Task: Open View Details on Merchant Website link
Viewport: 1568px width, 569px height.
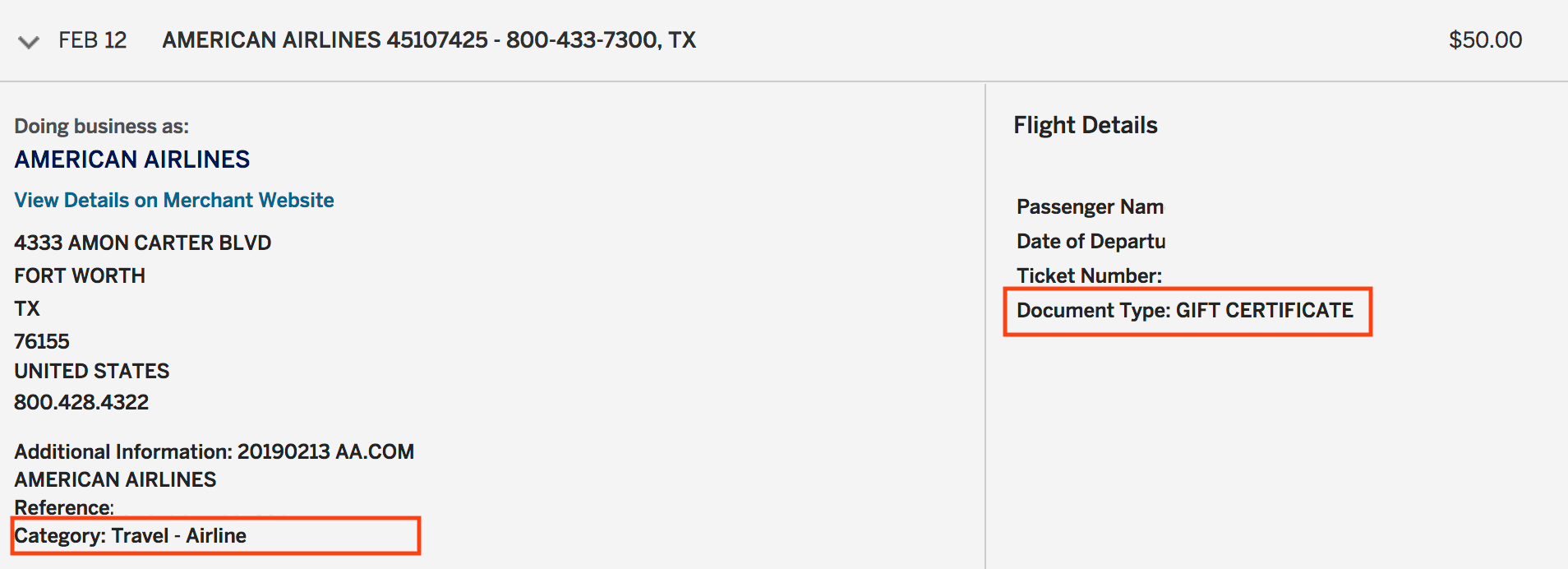Action: [x=173, y=200]
